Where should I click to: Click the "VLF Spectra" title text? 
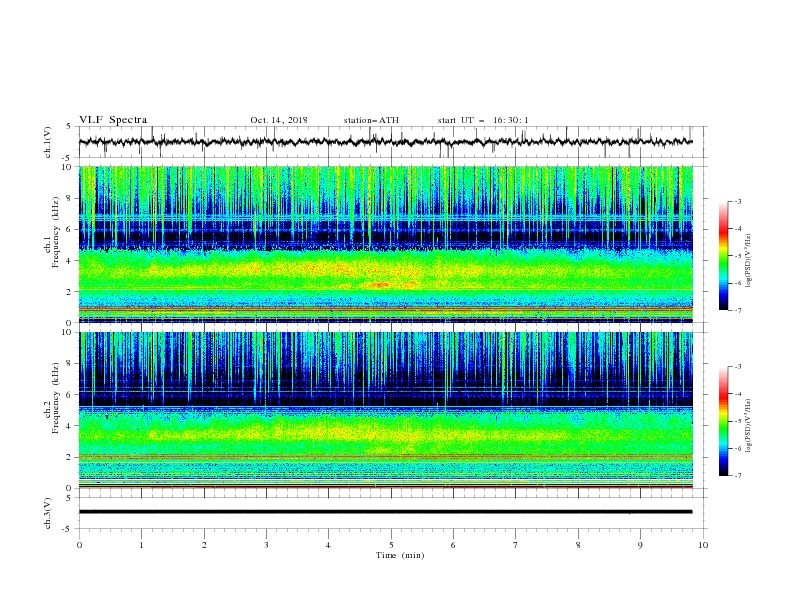pyautogui.click(x=113, y=120)
